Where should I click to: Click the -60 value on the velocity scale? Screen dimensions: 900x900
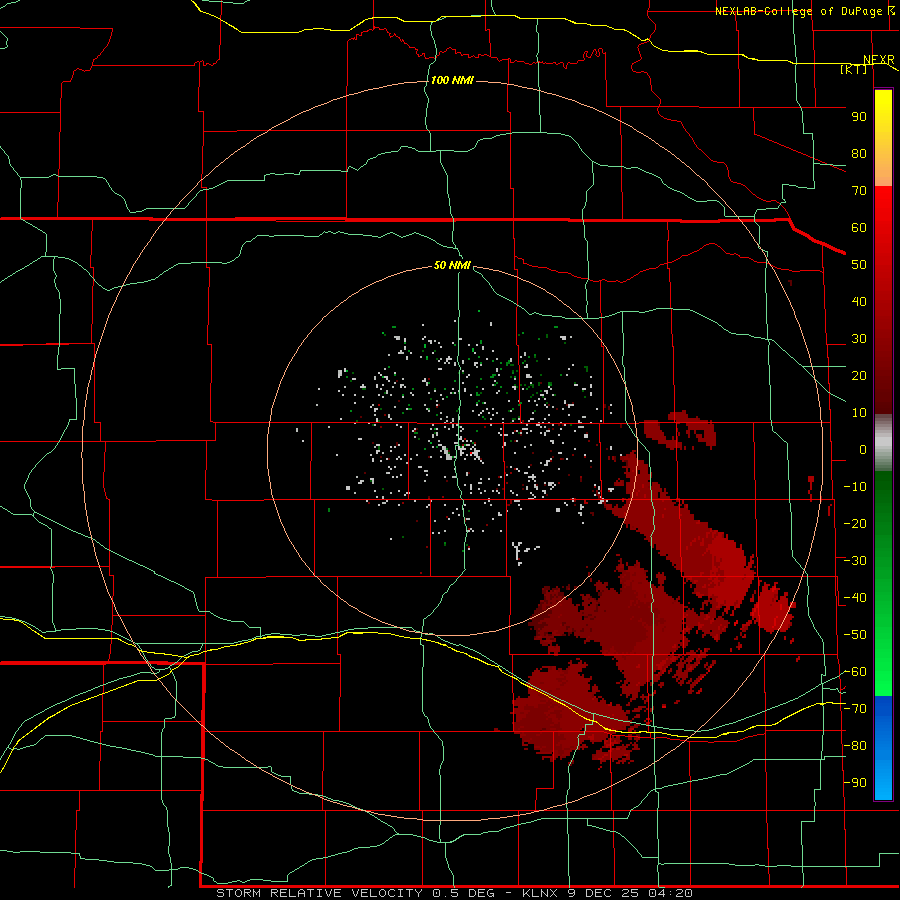[x=855, y=672]
